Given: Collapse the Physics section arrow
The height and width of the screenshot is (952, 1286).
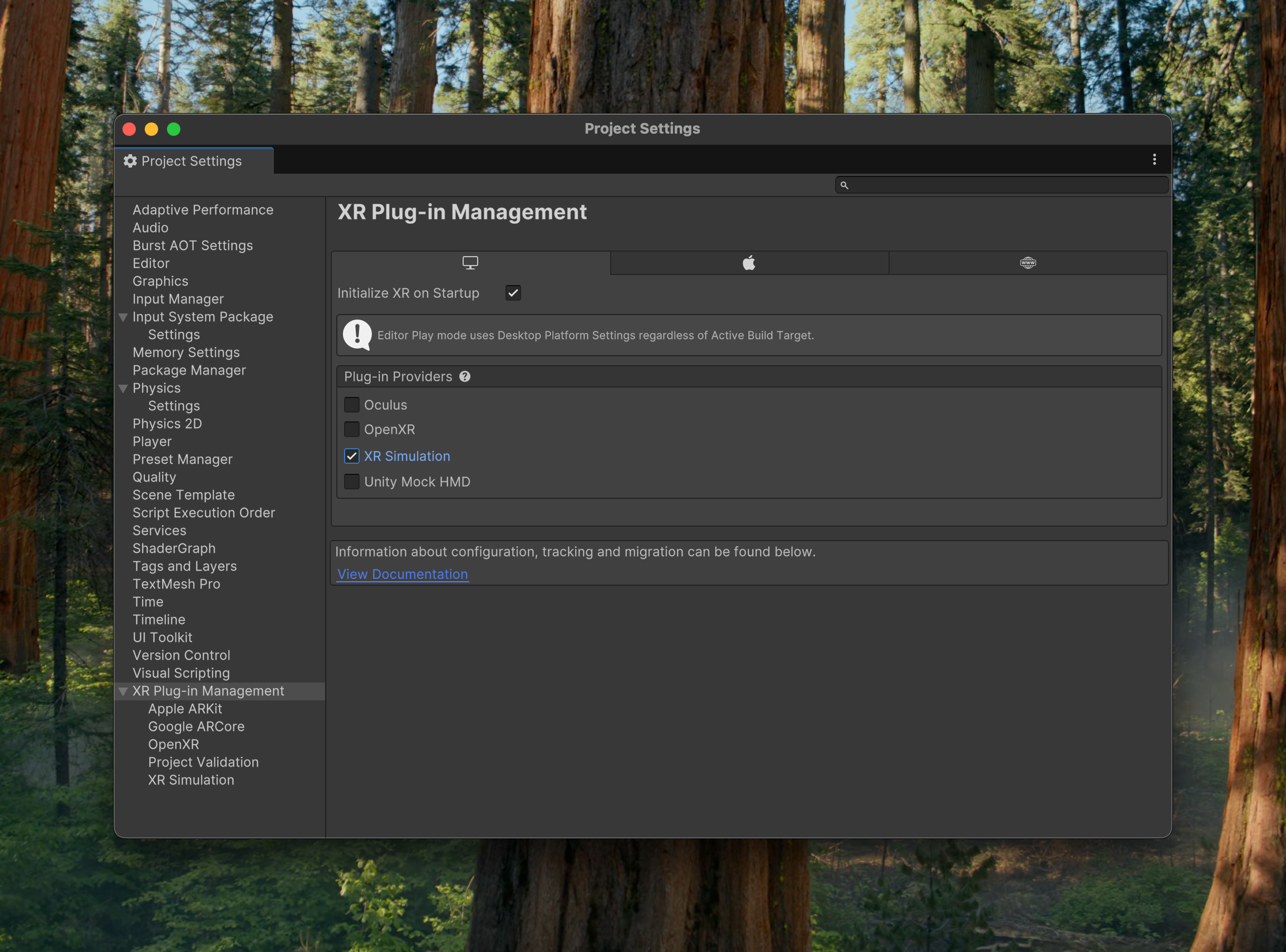Looking at the screenshot, I should coord(122,389).
